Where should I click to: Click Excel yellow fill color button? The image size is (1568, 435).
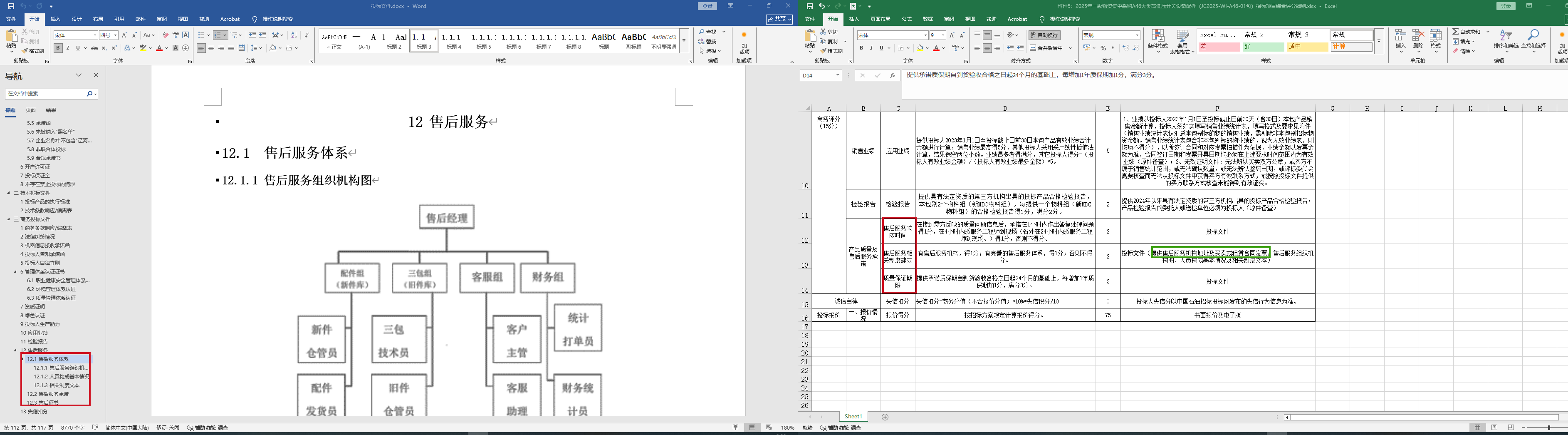[x=921, y=48]
